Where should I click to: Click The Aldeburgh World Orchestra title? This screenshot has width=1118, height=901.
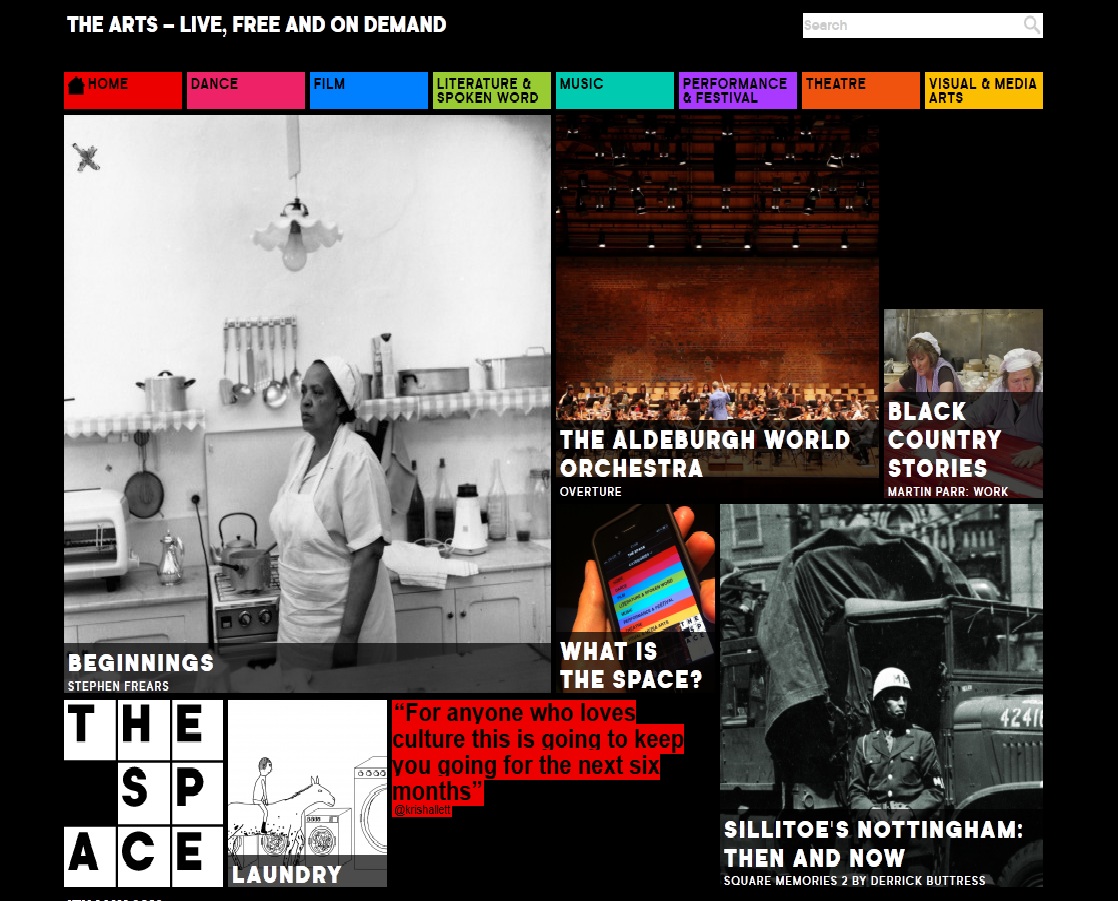704,454
